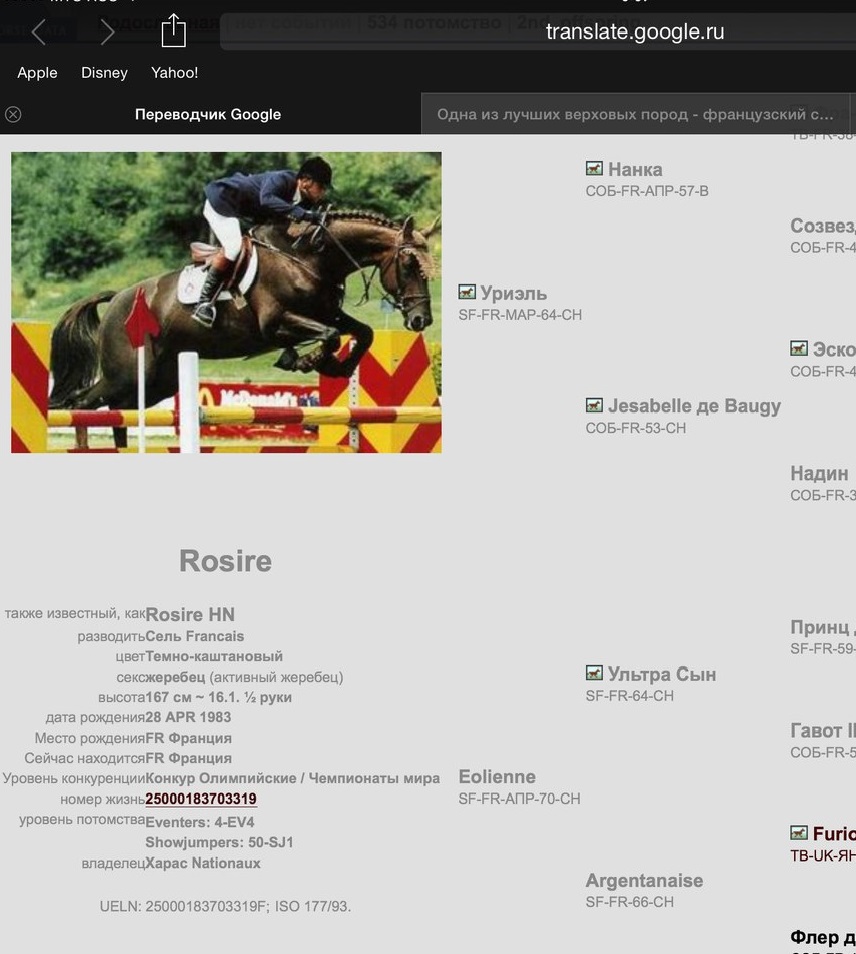Viewport: 856px width, 954px height.
Task: Click the Rosire horse name heading
Action: pos(225,561)
